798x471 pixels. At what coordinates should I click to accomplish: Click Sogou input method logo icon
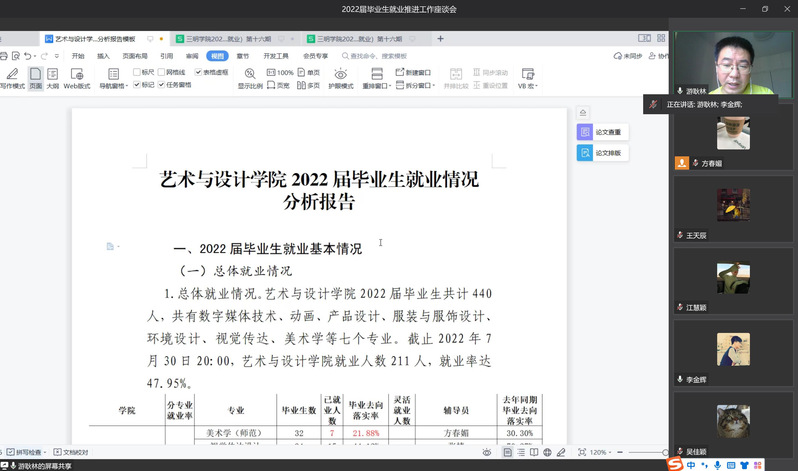pos(675,464)
